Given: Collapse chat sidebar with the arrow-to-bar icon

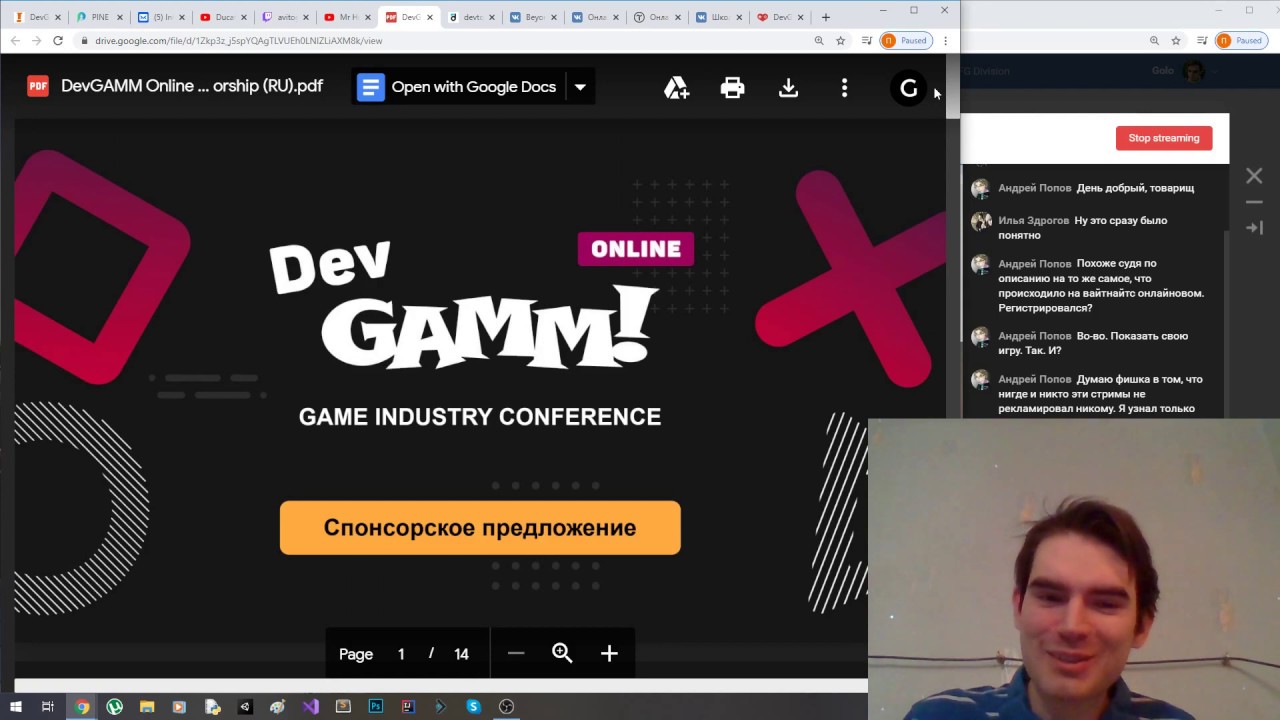Looking at the screenshot, I should coord(1254,228).
